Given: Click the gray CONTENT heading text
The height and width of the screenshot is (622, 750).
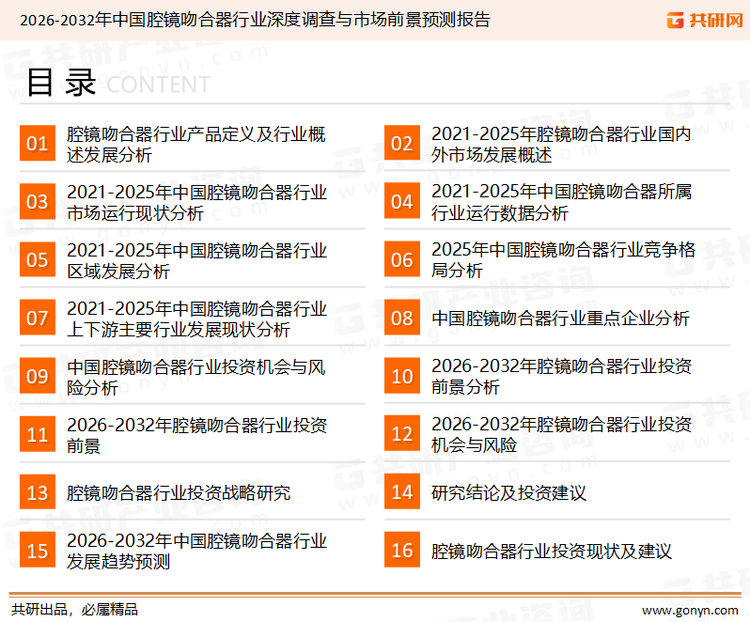Looking at the screenshot, I should [x=158, y=85].
